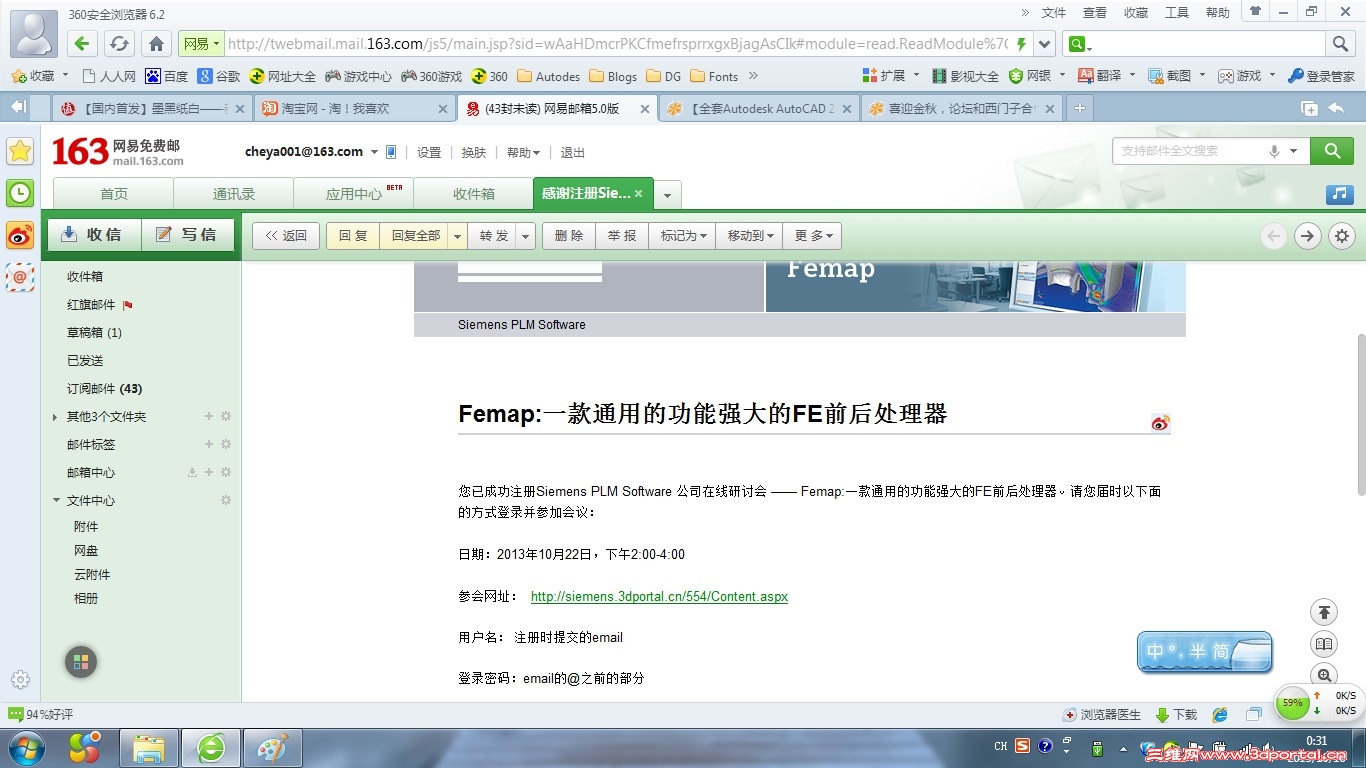Click the green mail search button
Screen dimensions: 1366x768
coord(1332,151)
